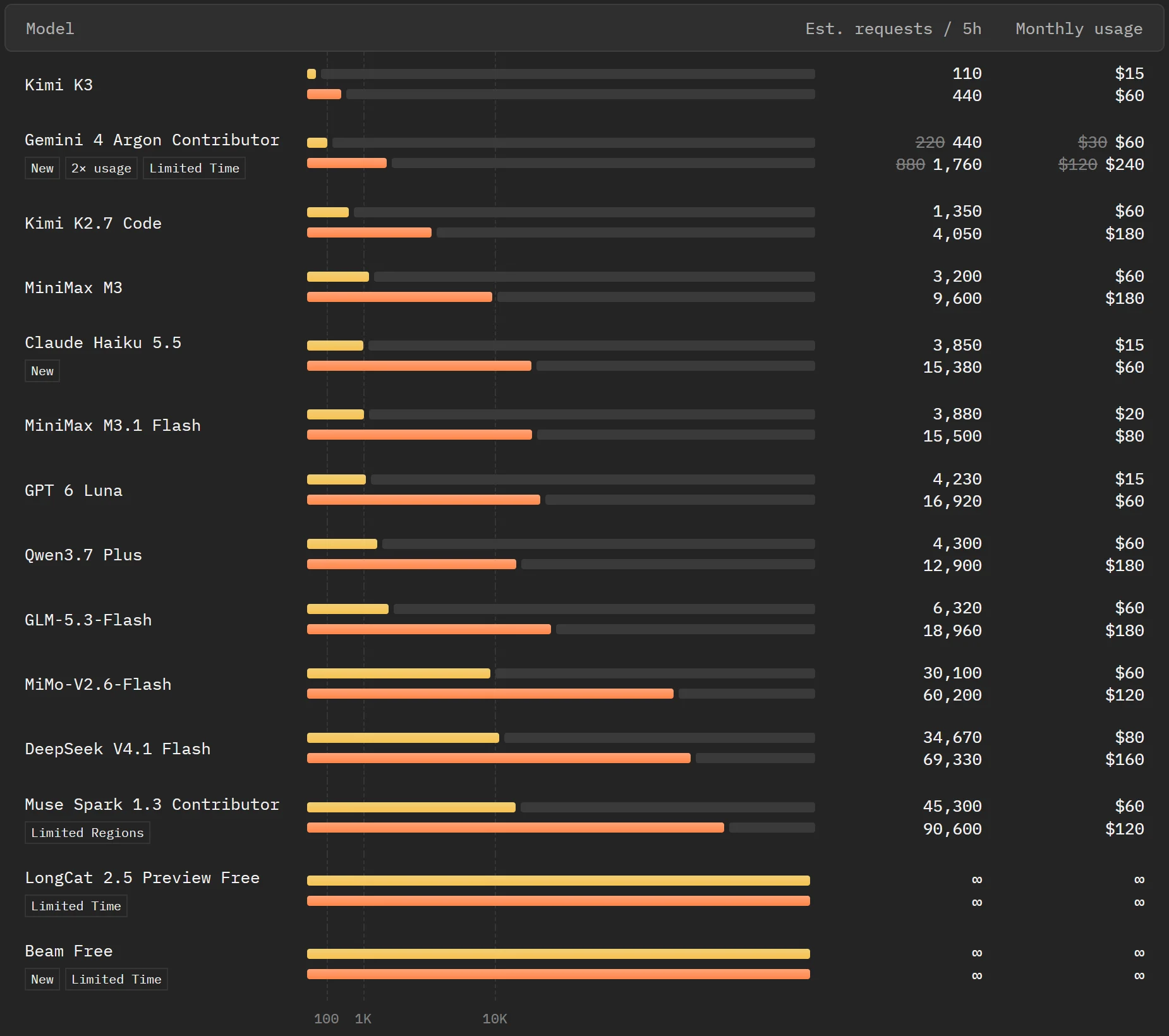Select GPT 6 Luna model name
The width and height of the screenshot is (1169, 1036).
[73, 490]
